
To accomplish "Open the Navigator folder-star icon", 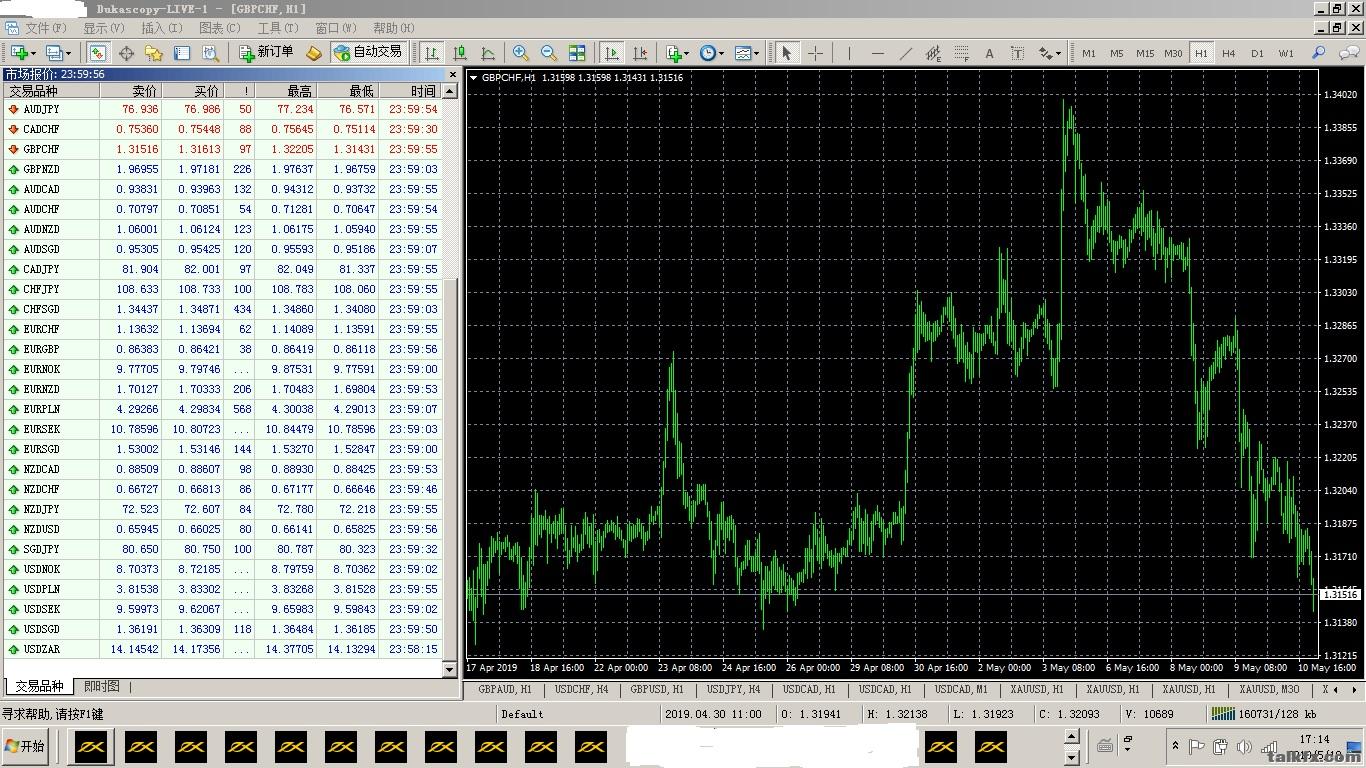I will (x=154, y=53).
